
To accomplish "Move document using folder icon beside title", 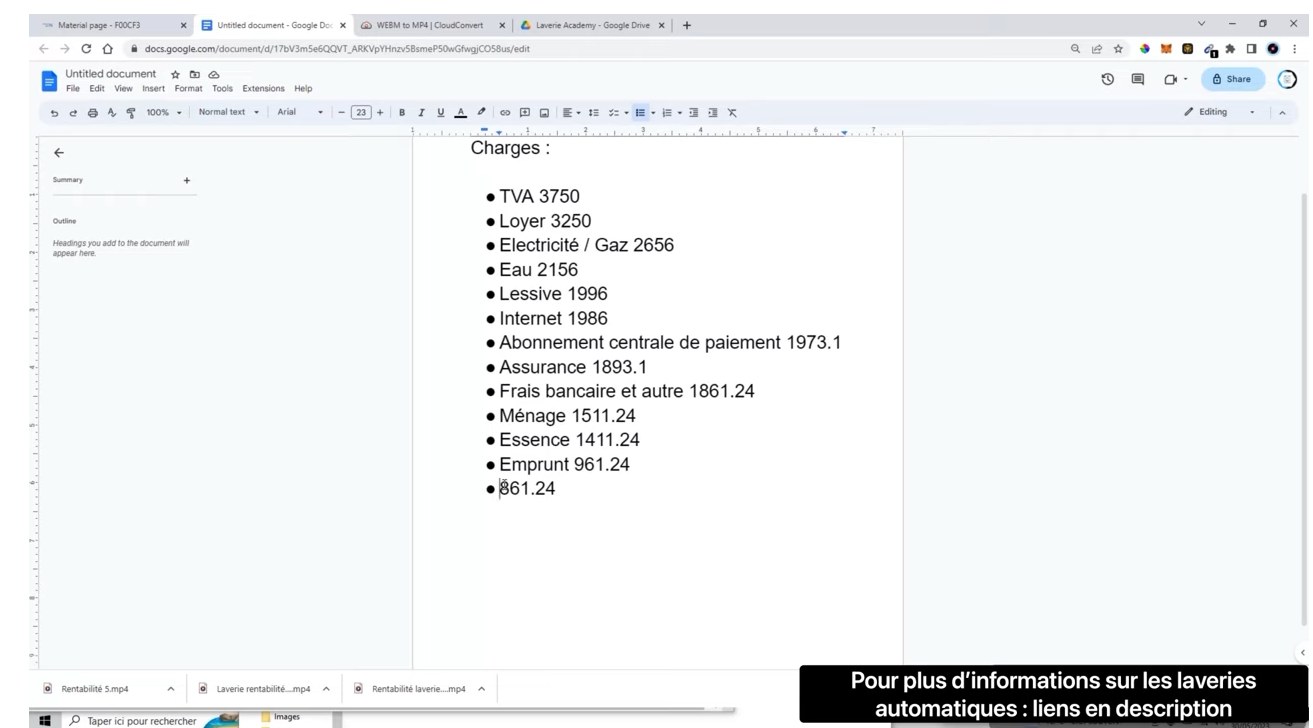I will [195, 75].
